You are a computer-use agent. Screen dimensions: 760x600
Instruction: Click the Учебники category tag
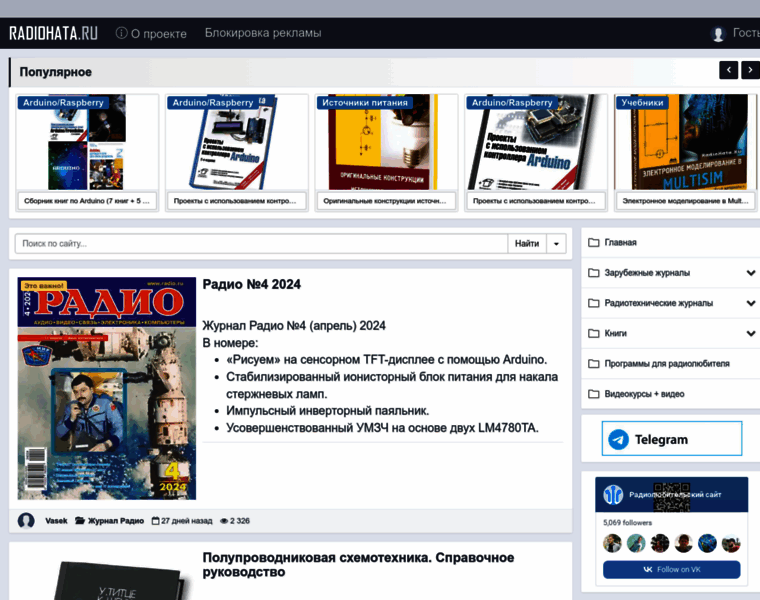tap(642, 102)
